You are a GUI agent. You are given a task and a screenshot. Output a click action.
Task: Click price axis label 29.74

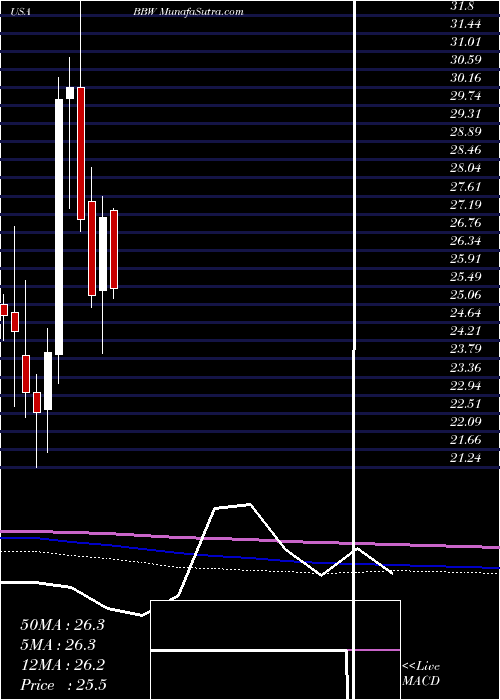click(466, 96)
